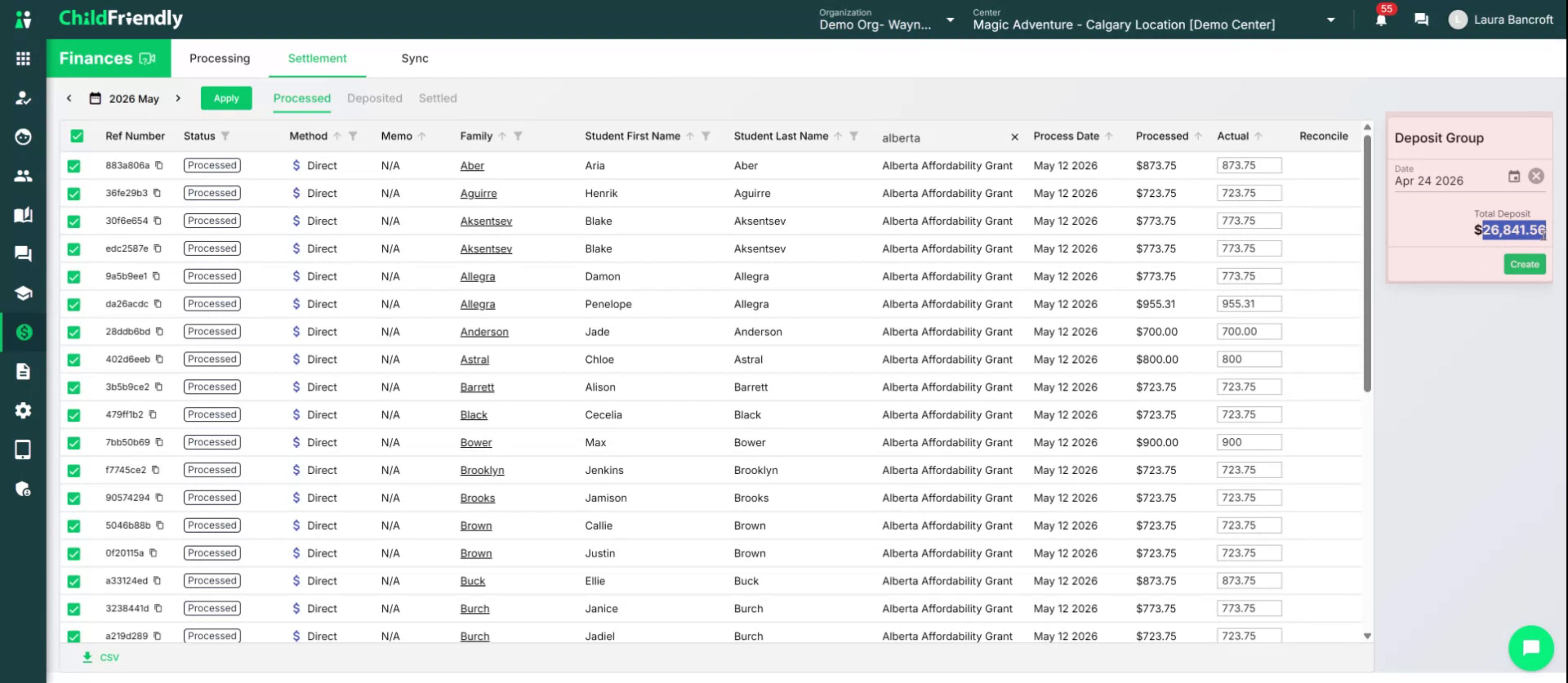The height and width of the screenshot is (683, 1568).
Task: Download the CSV export
Action: coord(101,657)
